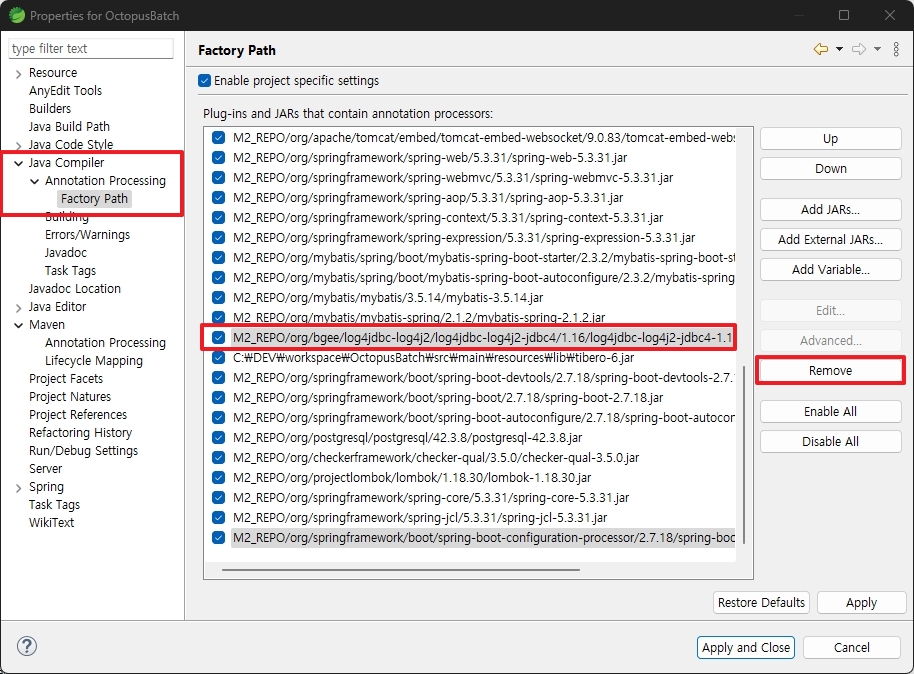Open the forward history dropdown arrow
This screenshot has width=914, height=674.
(x=877, y=50)
